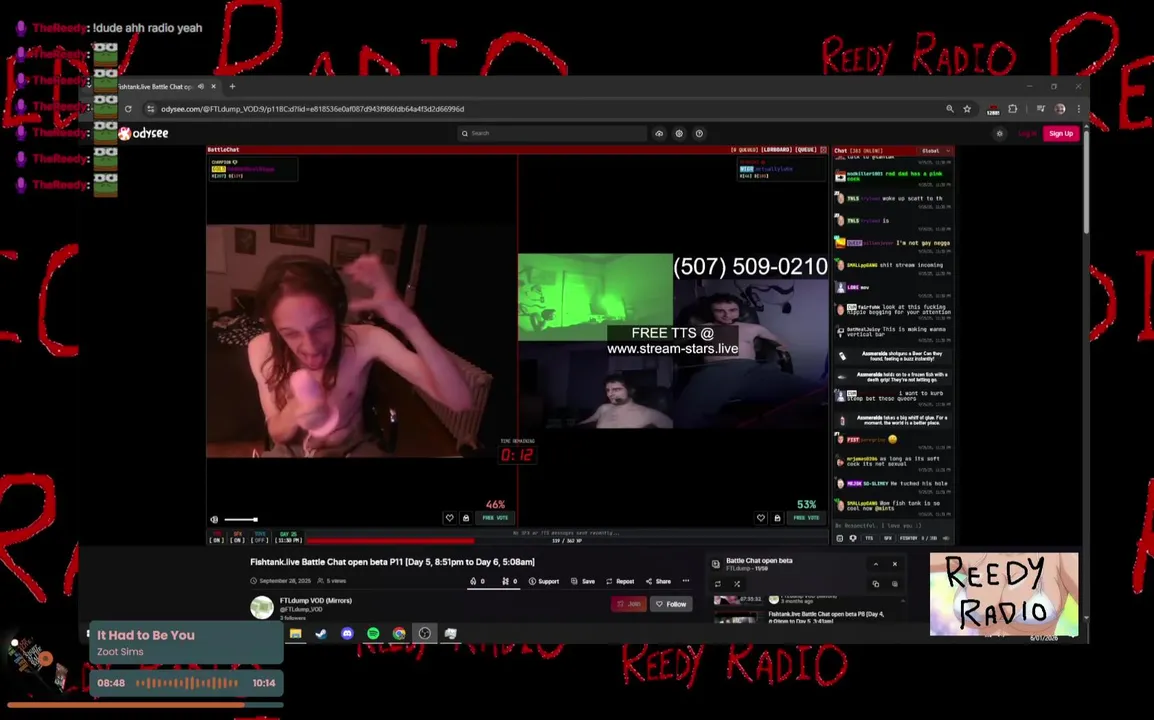Viewport: 1154px width, 720px height.
Task: Save the video to a playlist
Action: [583, 581]
